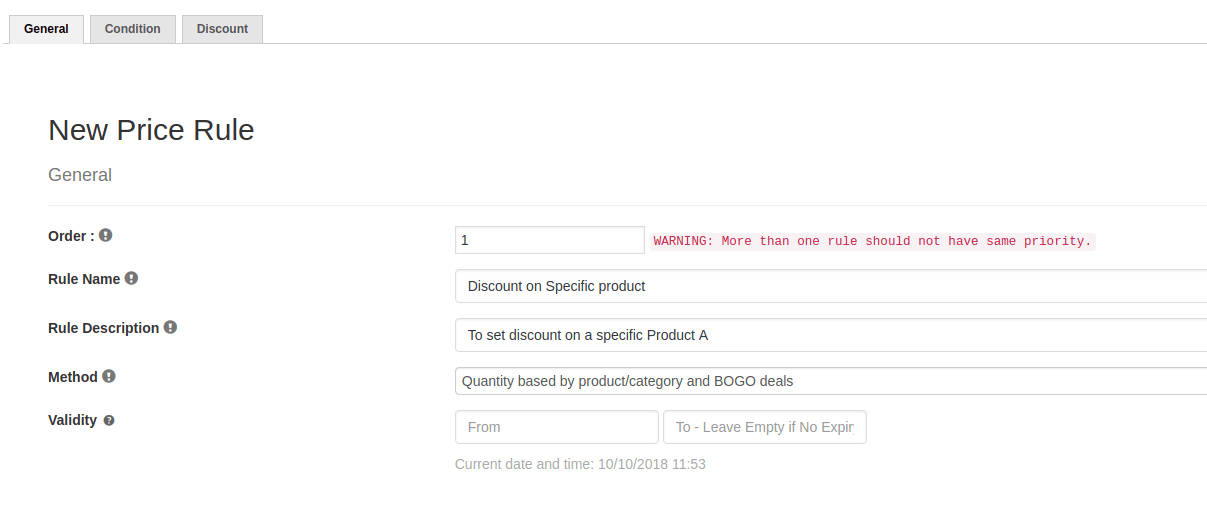This screenshot has width=1207, height=514.
Task: Click the Validity To expiry date field
Action: pyautogui.click(x=764, y=427)
